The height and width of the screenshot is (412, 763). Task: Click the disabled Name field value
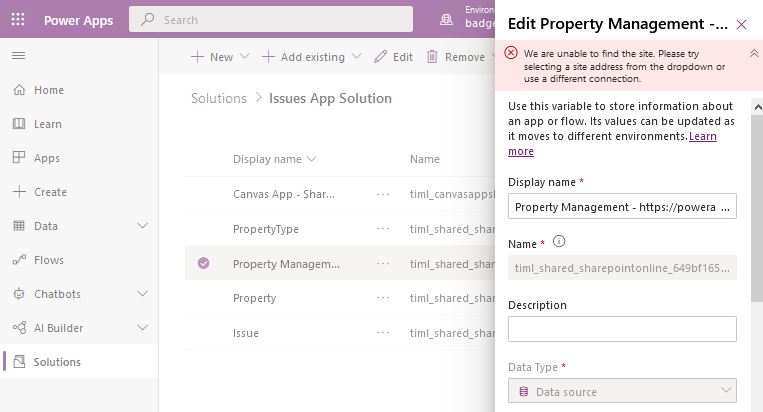pos(622,268)
